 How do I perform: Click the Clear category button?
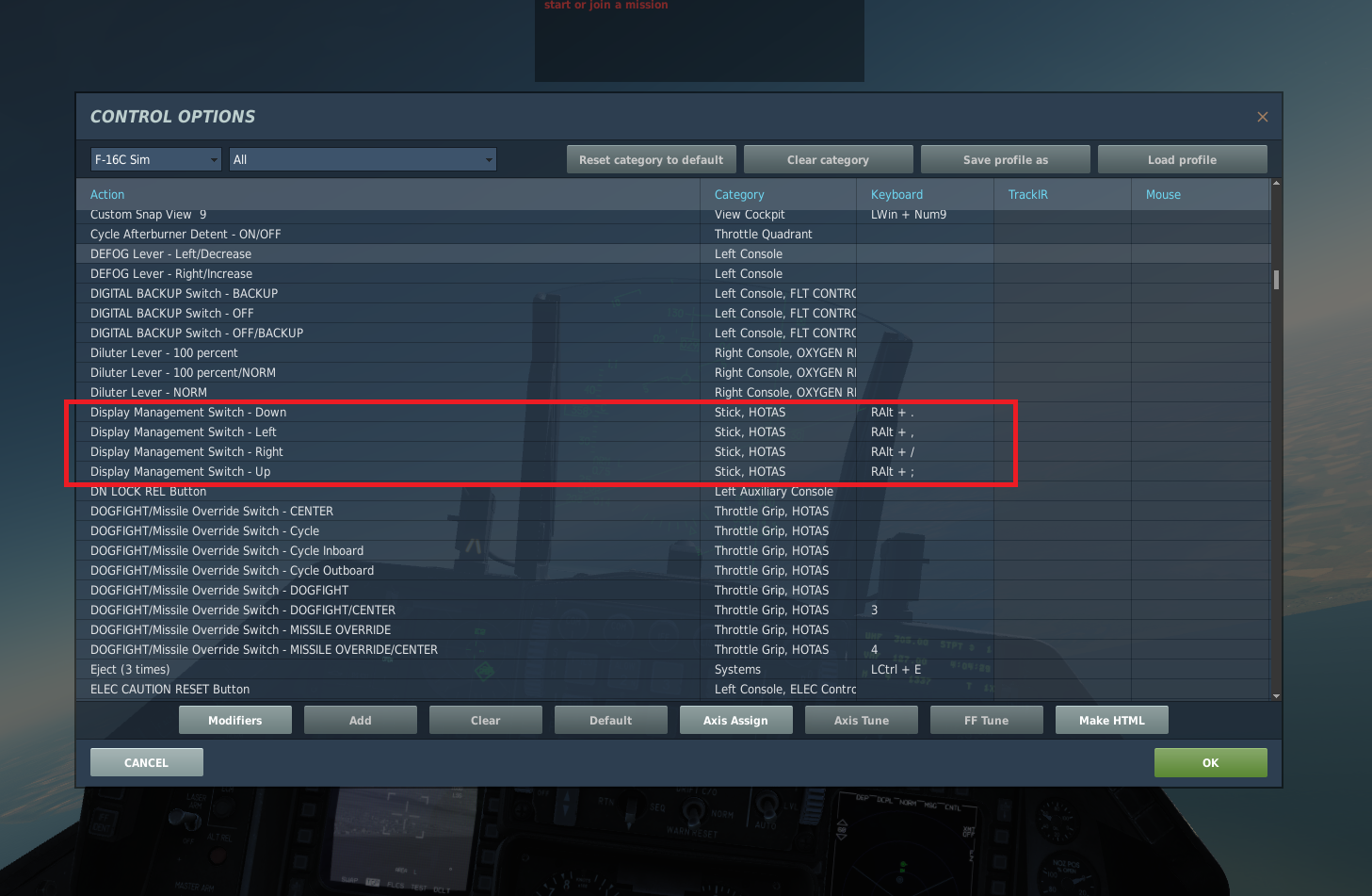point(829,159)
